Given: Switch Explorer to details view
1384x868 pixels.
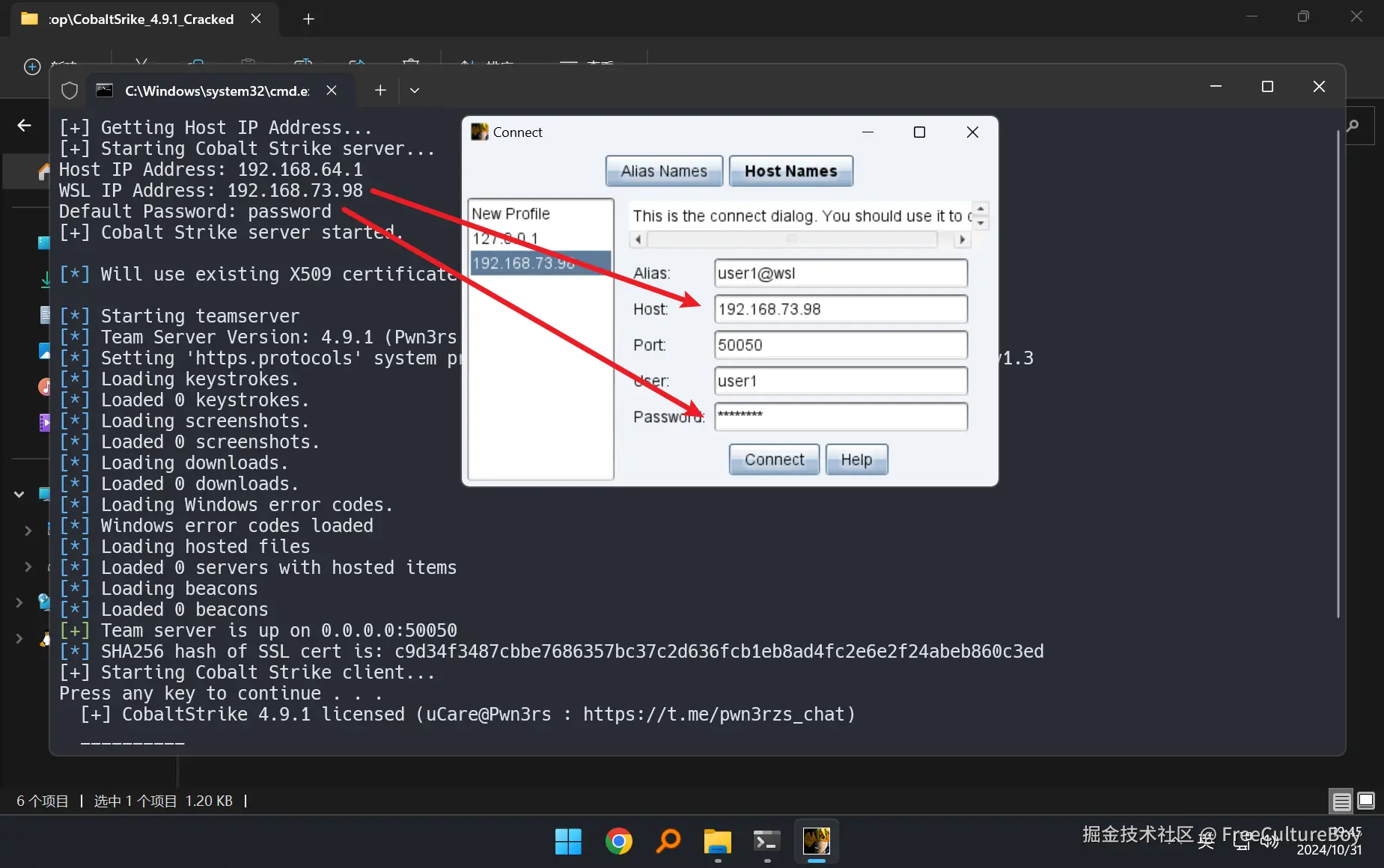Looking at the screenshot, I should pyautogui.click(x=1342, y=801).
